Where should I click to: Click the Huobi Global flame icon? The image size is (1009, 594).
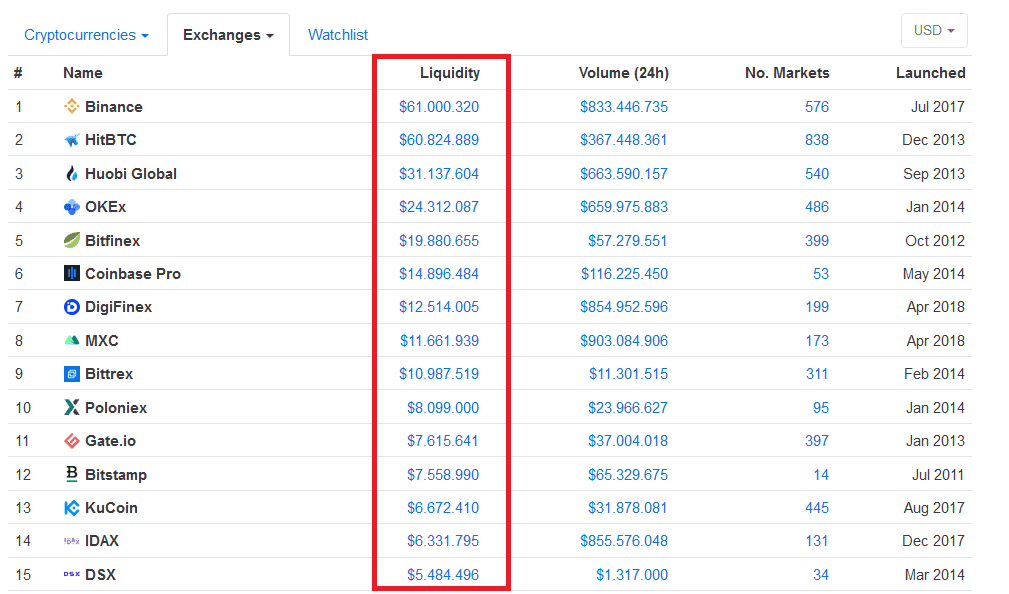pyautogui.click(x=71, y=174)
